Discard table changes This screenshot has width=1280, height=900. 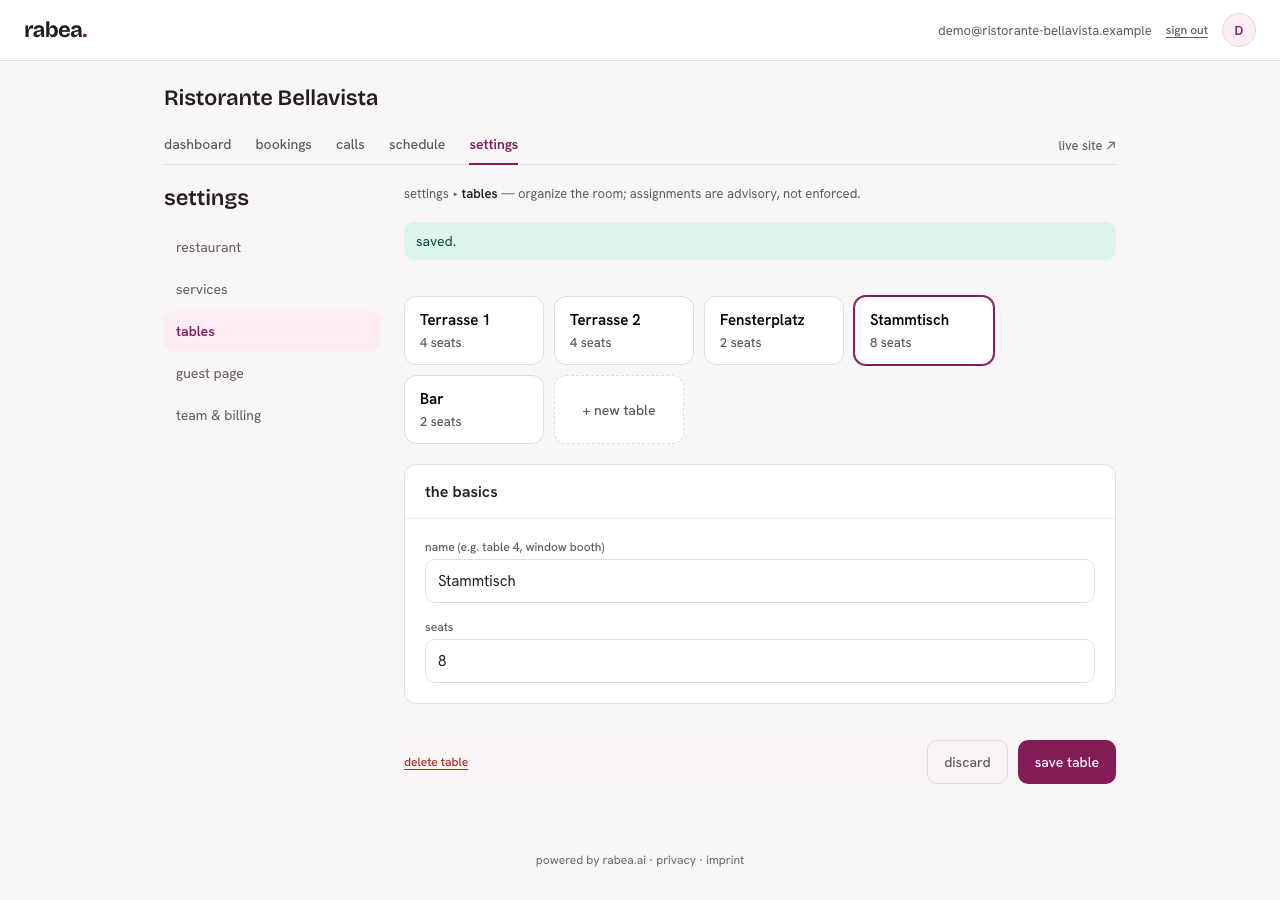pyautogui.click(x=967, y=762)
